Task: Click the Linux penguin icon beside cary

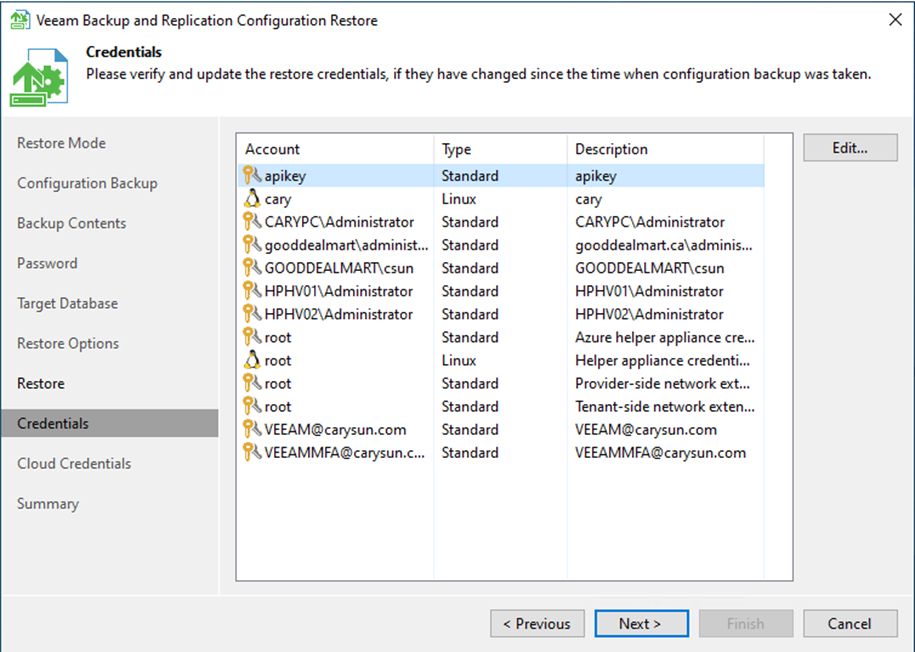Action: click(252, 199)
